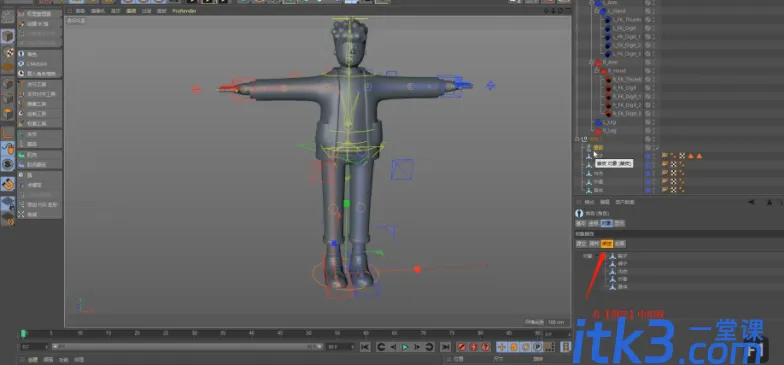Toggle Parameter P keyframe recording icon
The height and width of the screenshot is (365, 784).
pyautogui.click(x=538, y=346)
